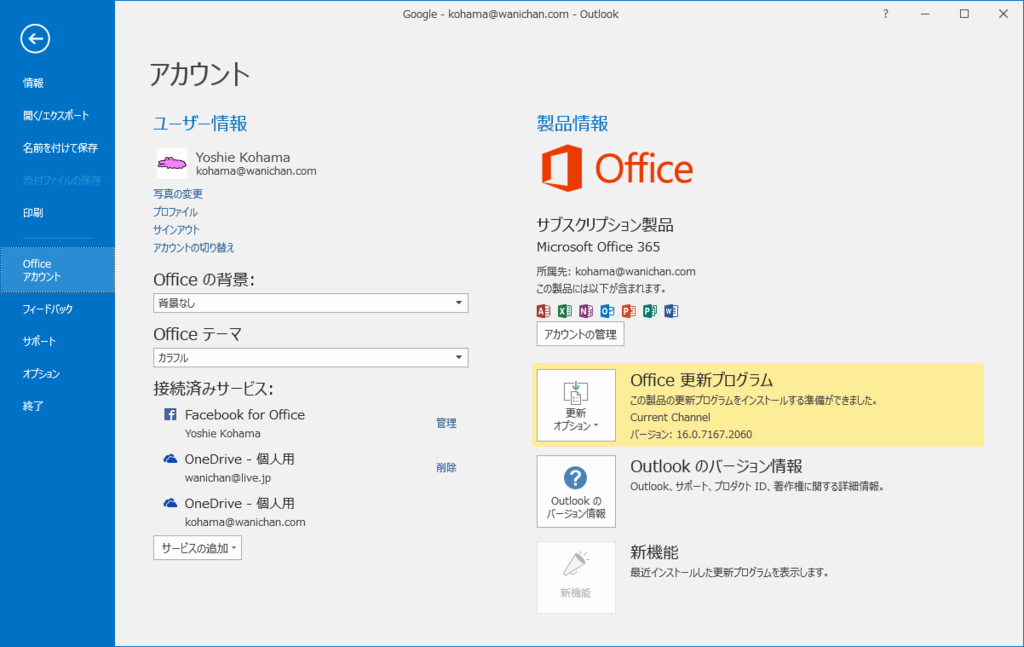1024x647 pixels.
Task: Open the Office テーマ dropdown
Action: coord(311,358)
